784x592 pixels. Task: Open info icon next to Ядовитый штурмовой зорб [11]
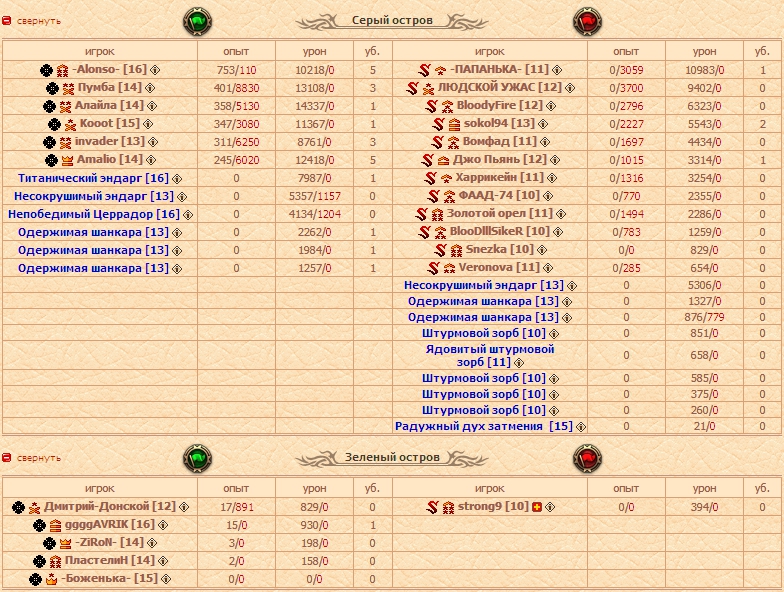[x=519, y=362]
